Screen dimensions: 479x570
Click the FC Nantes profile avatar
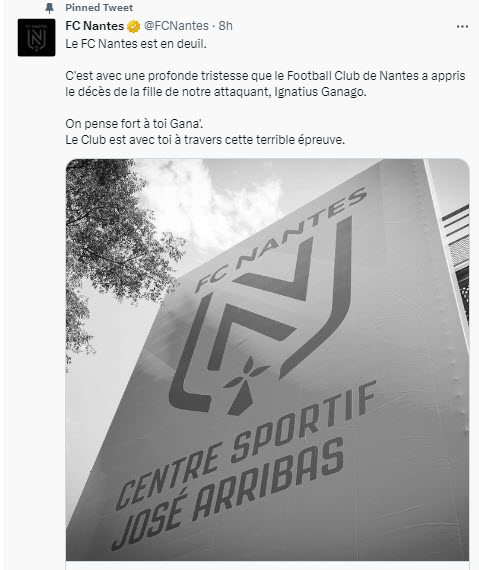click(x=36, y=37)
